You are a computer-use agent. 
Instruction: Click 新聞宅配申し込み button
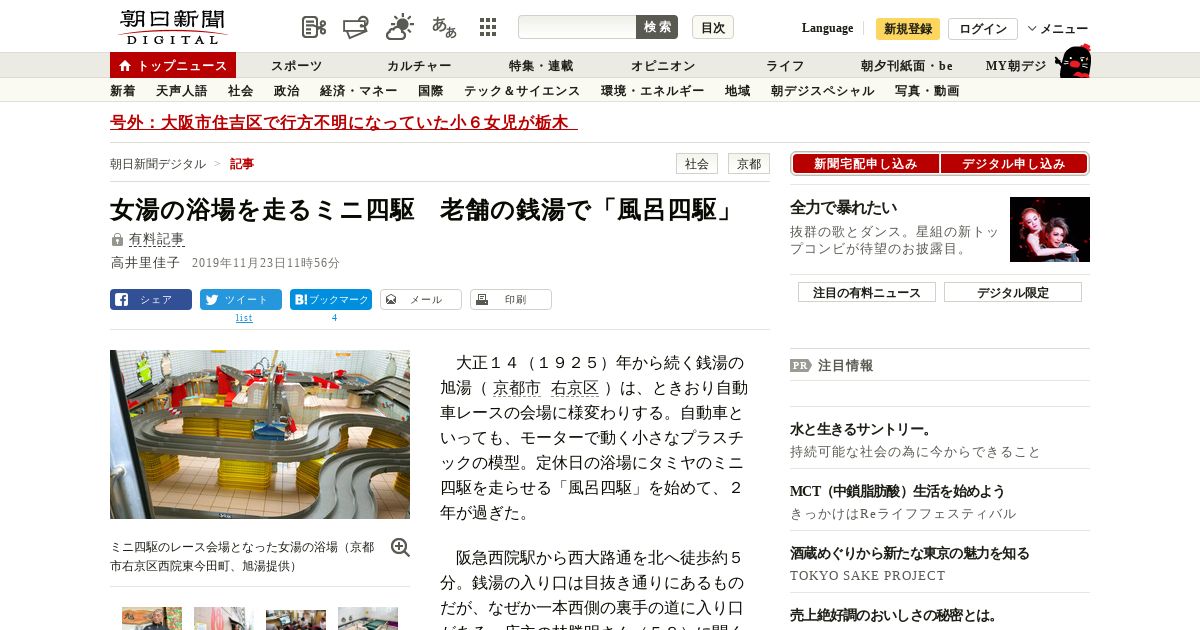865,163
